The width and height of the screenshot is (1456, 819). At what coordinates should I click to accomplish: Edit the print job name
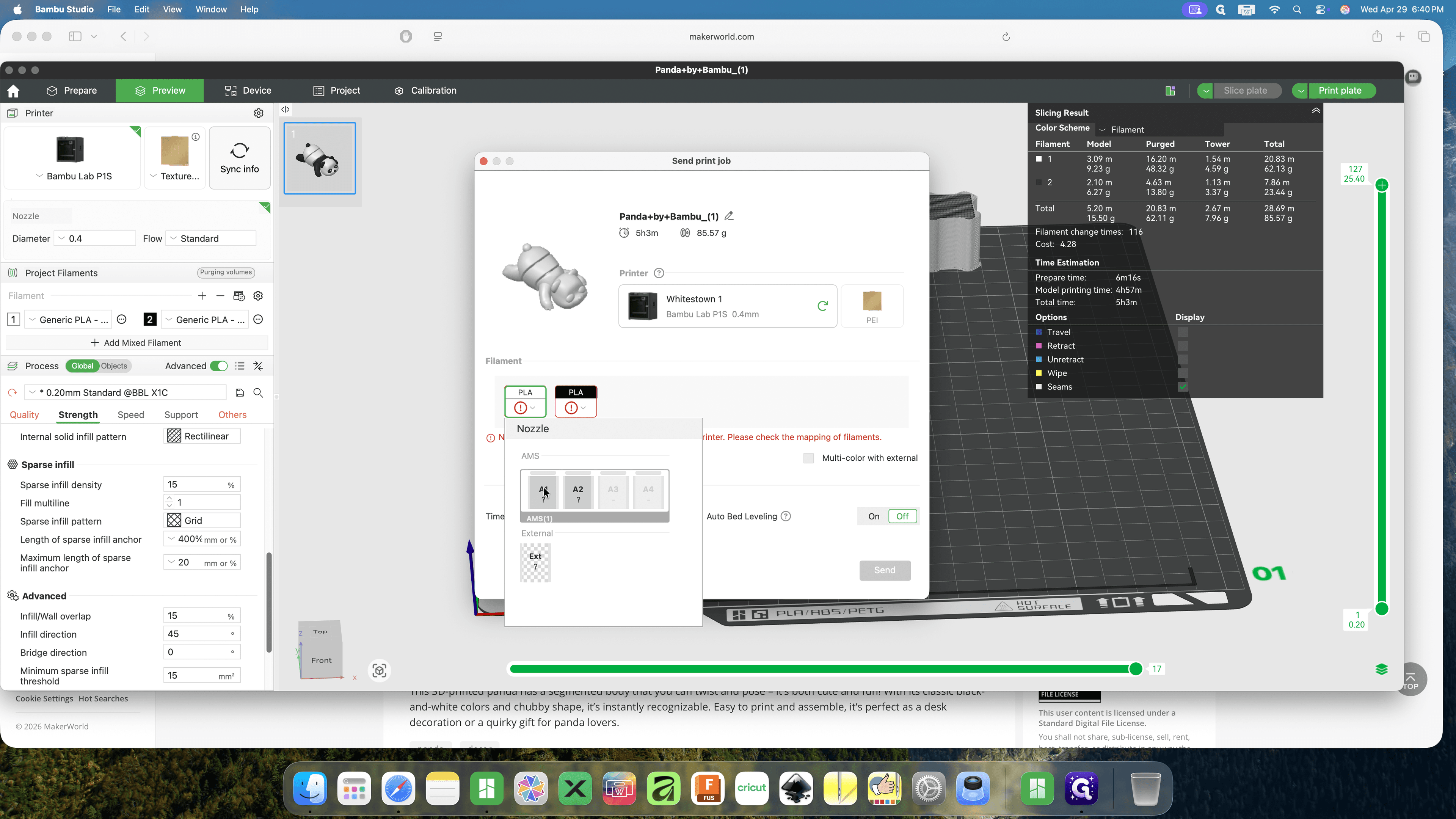[729, 216]
